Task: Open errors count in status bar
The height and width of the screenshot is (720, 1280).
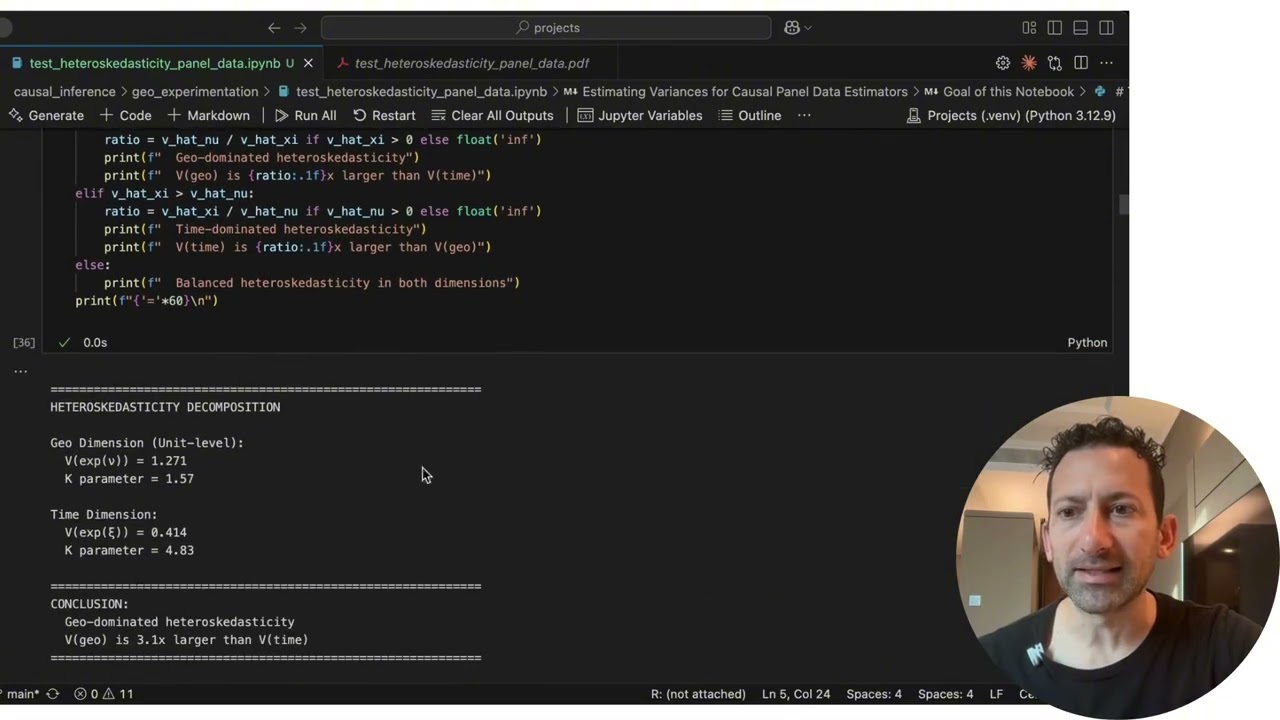Action: pos(87,694)
